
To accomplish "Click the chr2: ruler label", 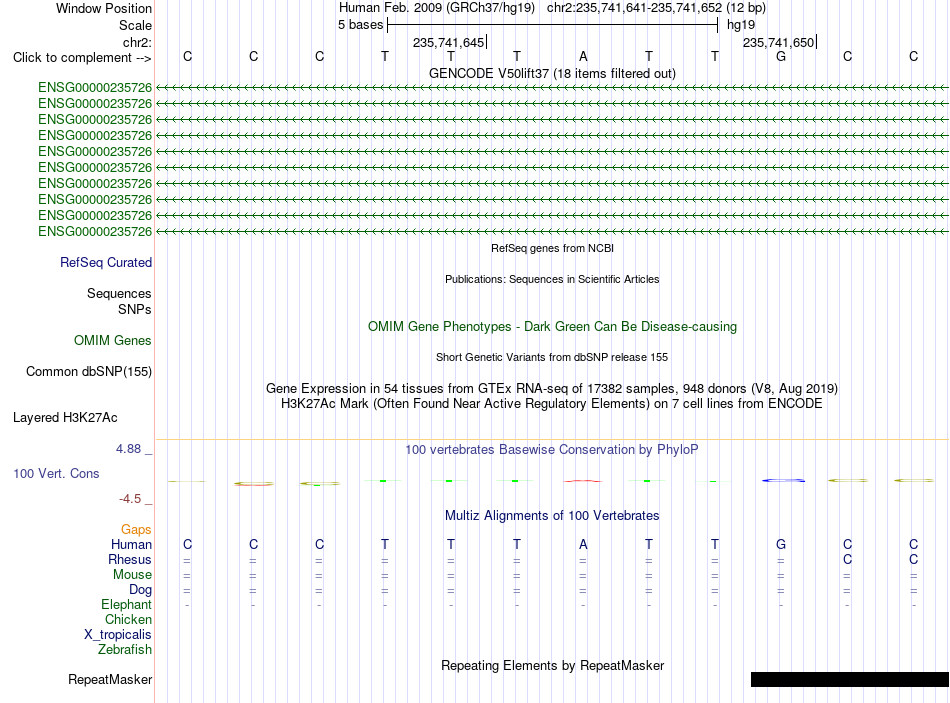I will coord(137,42).
